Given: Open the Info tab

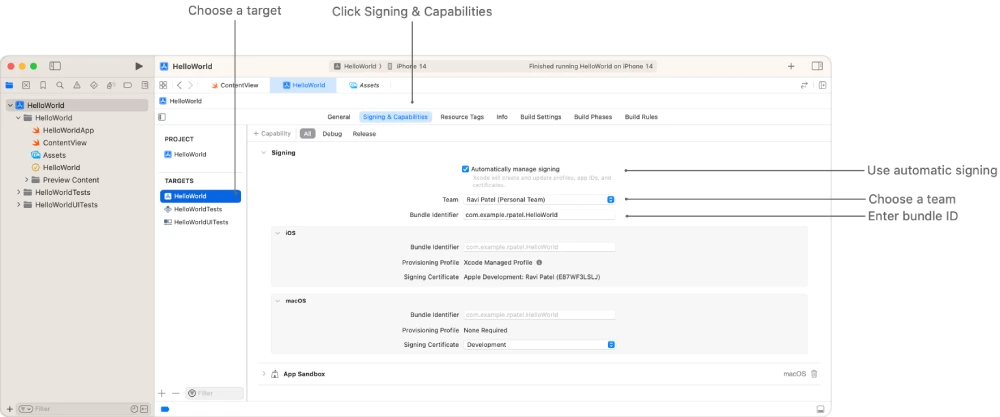Looking at the screenshot, I should pyautogui.click(x=502, y=117).
